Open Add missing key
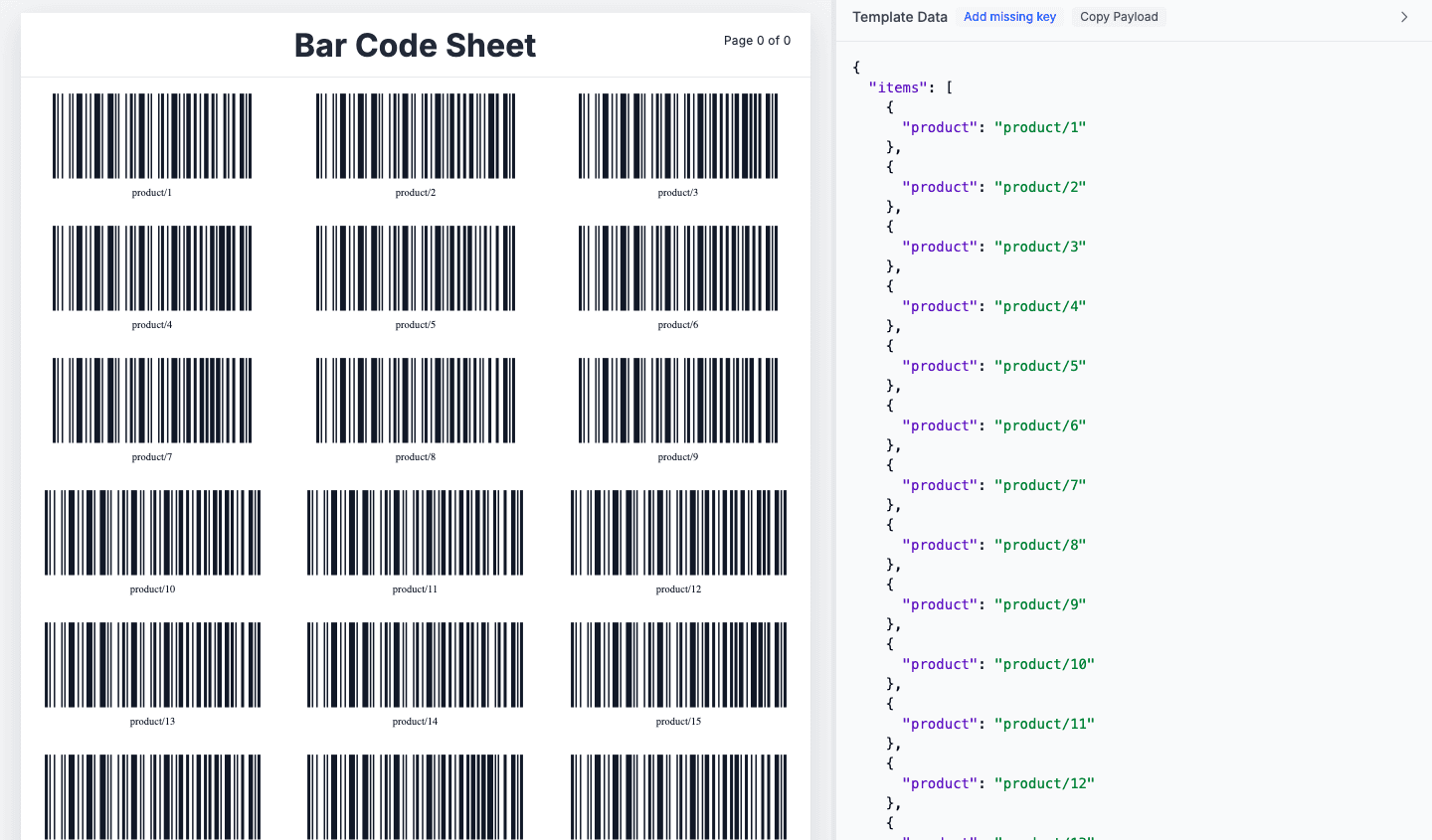This screenshot has height=840, width=1432. point(1009,16)
